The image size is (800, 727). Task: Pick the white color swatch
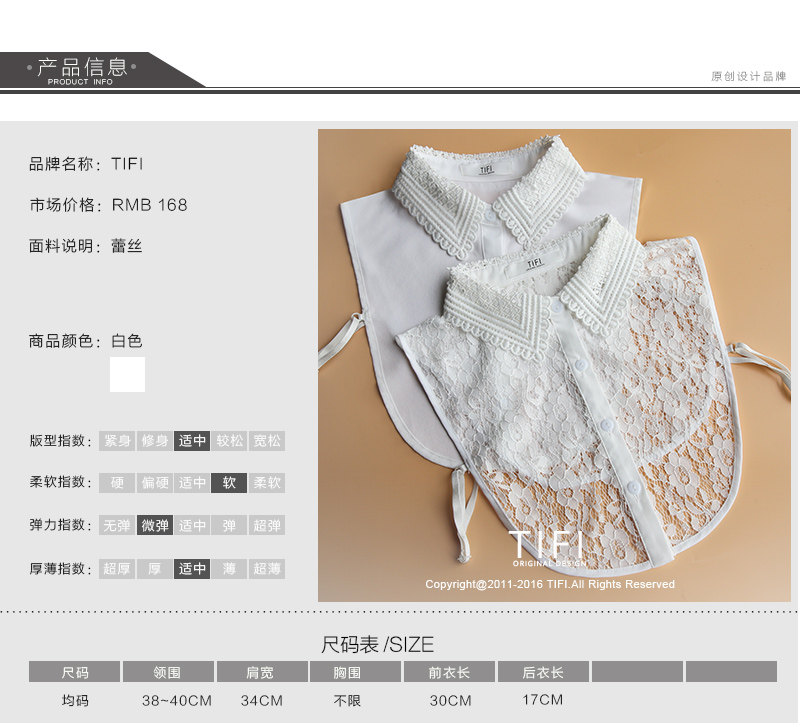(128, 374)
